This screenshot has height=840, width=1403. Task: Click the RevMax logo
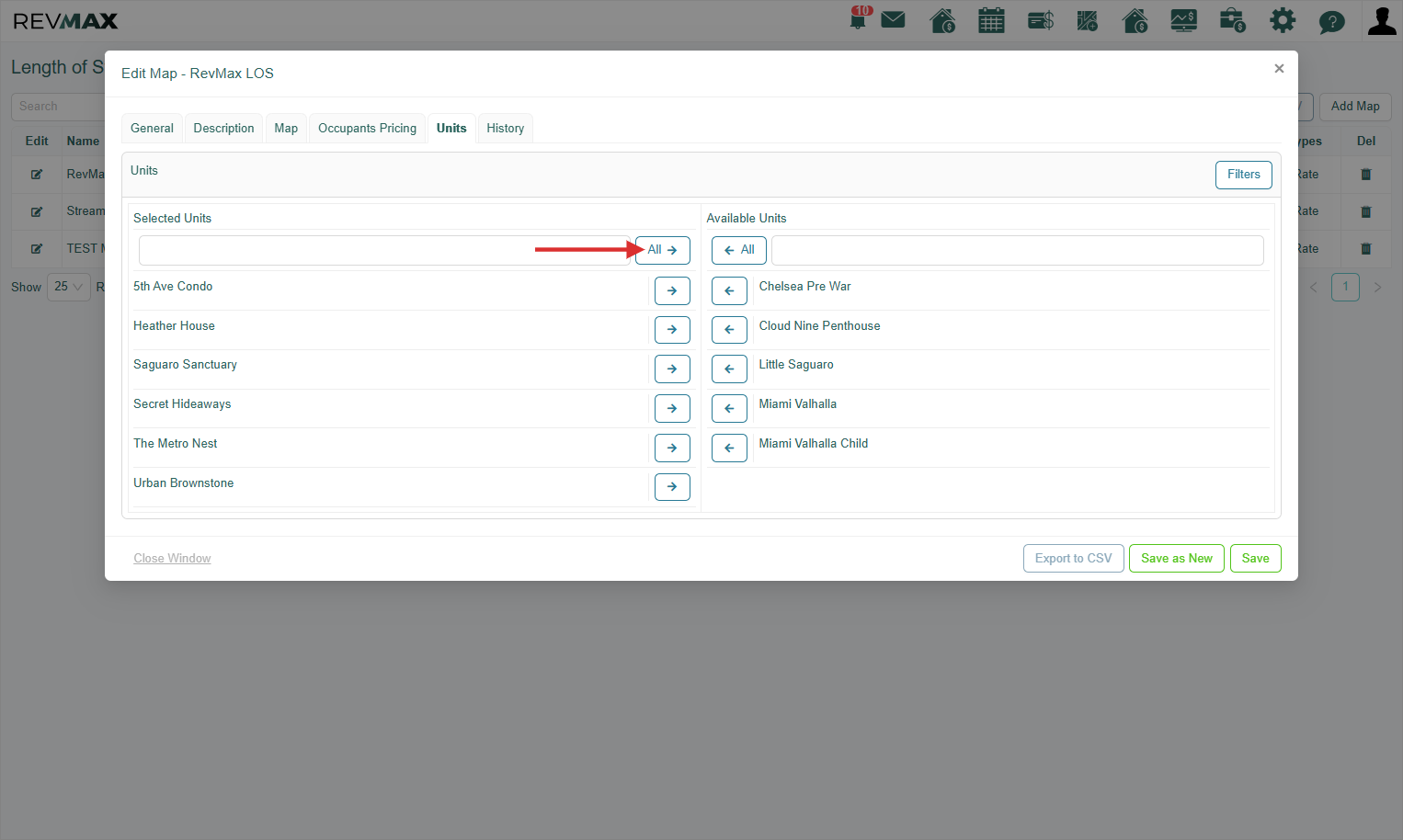(x=65, y=21)
